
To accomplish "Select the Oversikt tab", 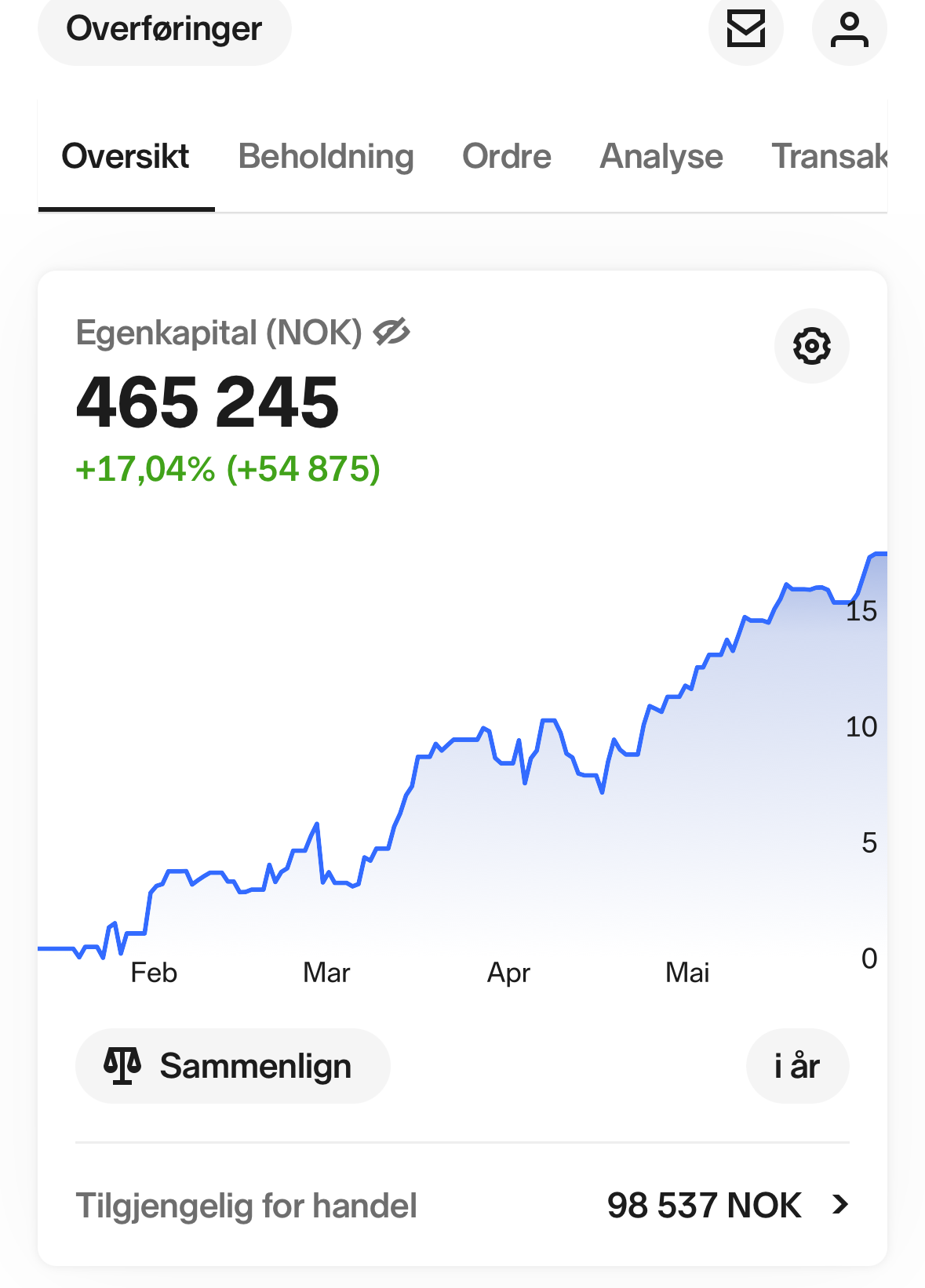I will (126, 156).
